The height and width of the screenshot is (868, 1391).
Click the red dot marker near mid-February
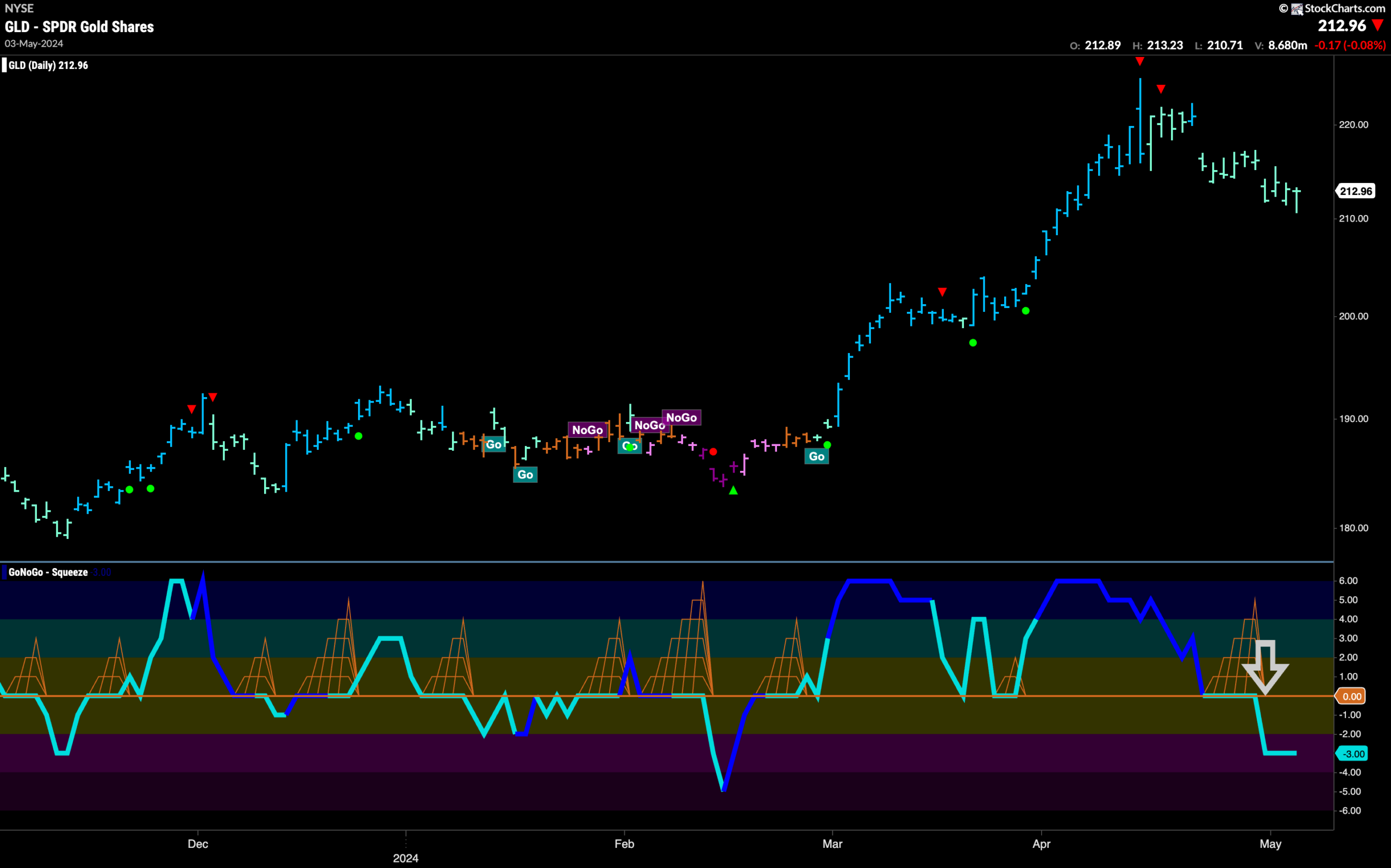click(x=713, y=452)
